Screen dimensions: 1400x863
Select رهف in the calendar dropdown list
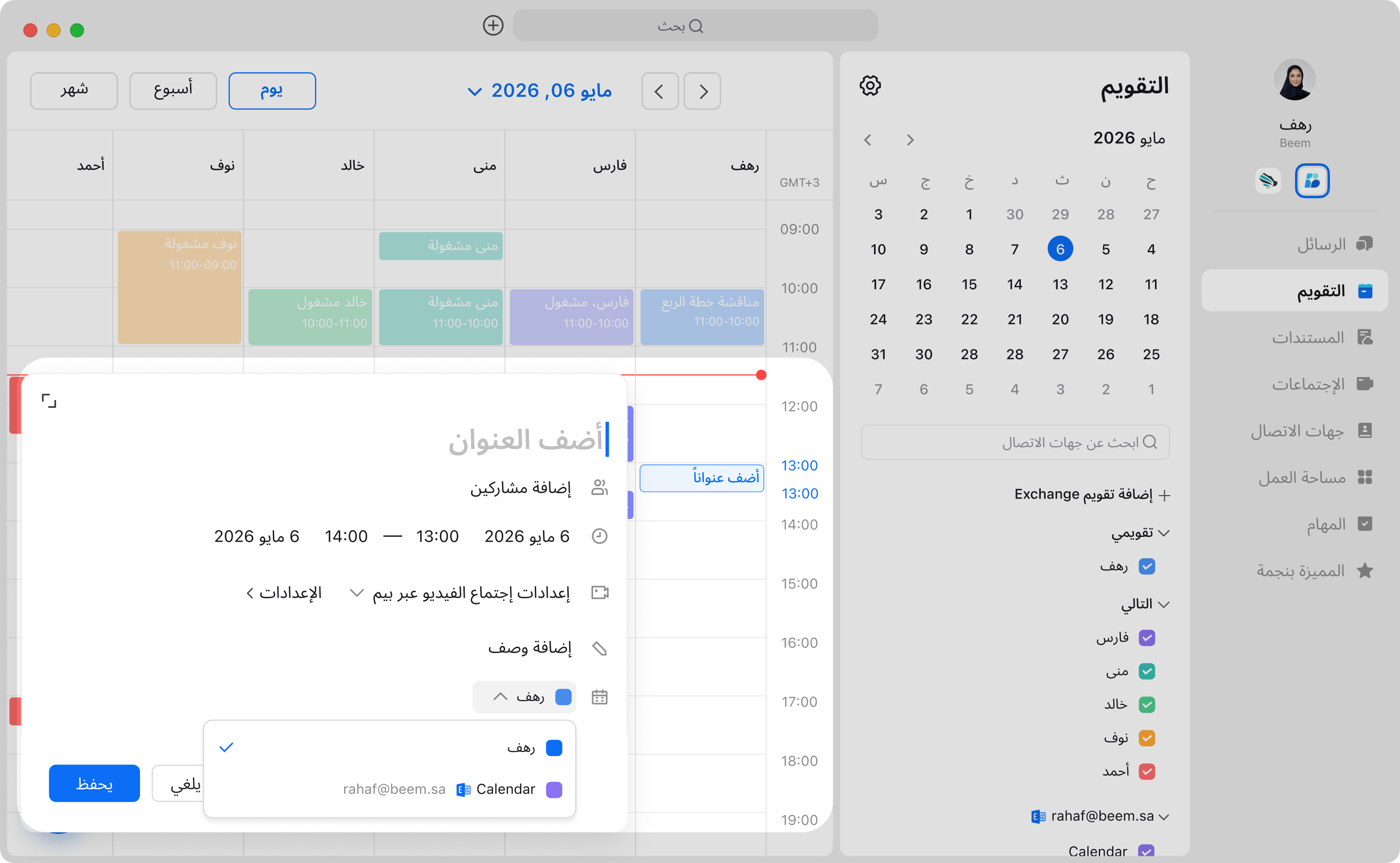pos(389,748)
